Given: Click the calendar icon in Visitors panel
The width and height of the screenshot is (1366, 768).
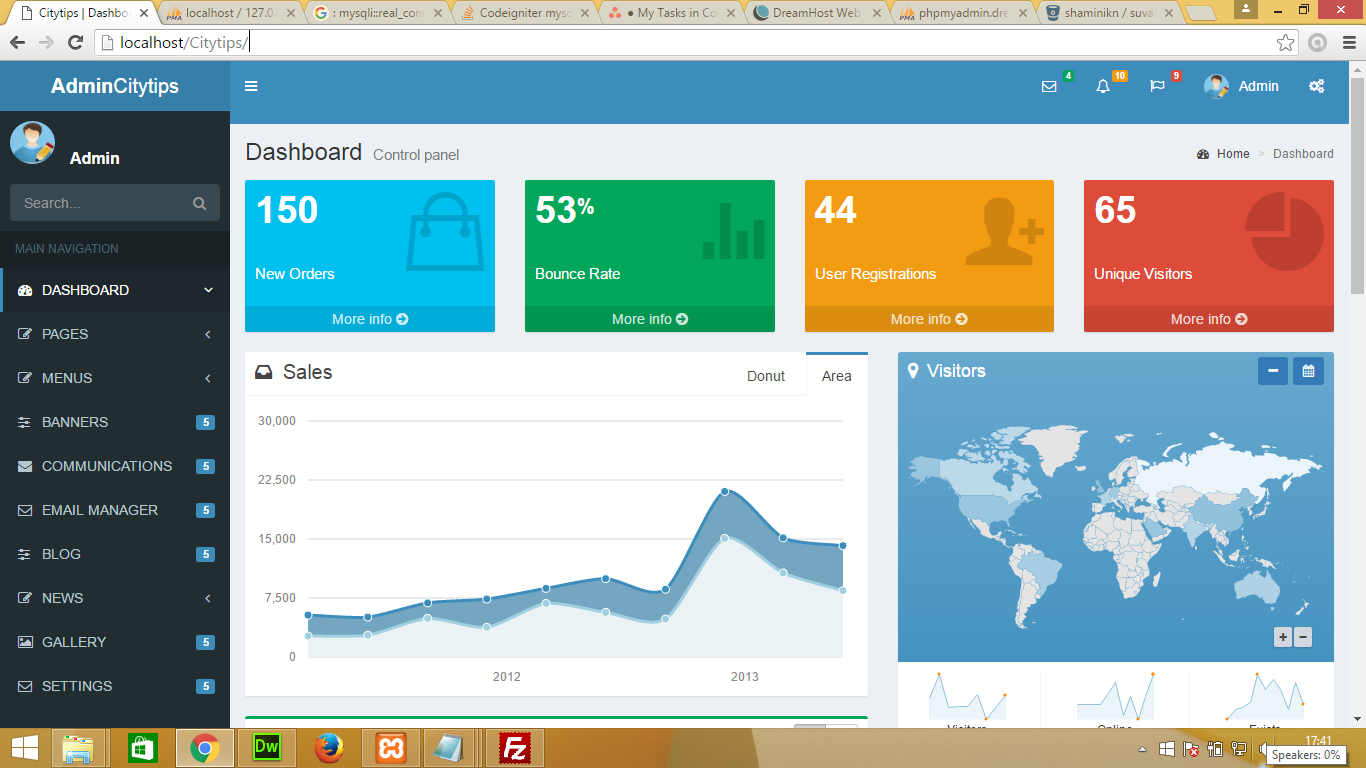Looking at the screenshot, I should tap(1308, 371).
